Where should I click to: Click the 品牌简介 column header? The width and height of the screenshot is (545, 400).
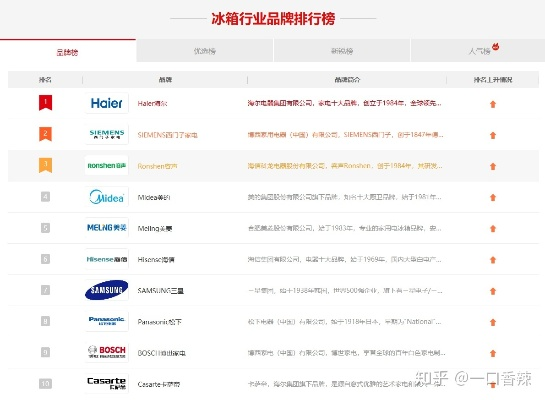[347, 80]
